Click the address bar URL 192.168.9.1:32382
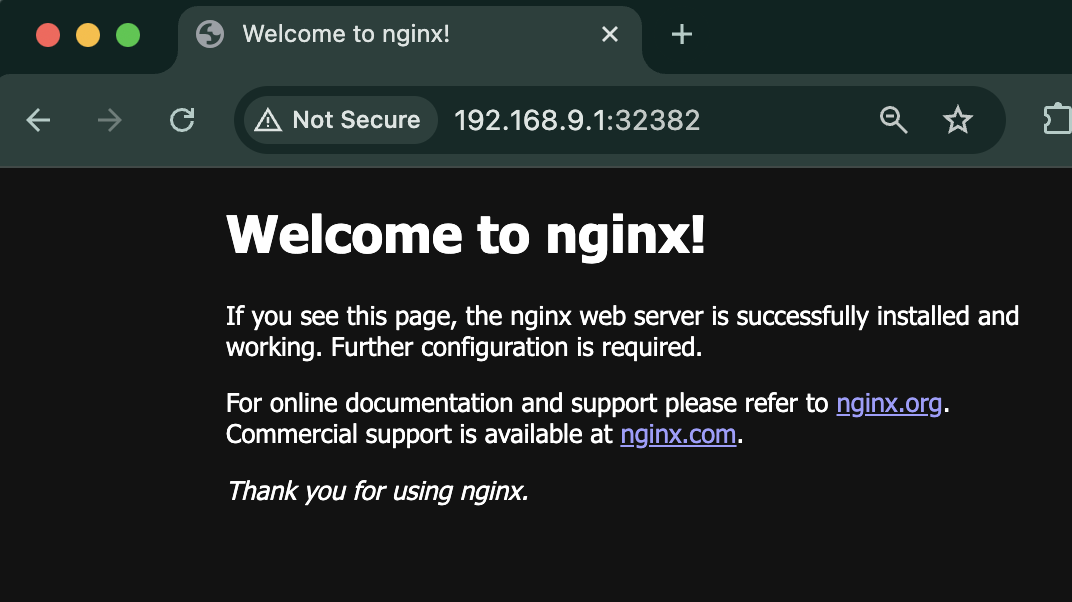Viewport: 1072px width, 602px height. point(577,121)
